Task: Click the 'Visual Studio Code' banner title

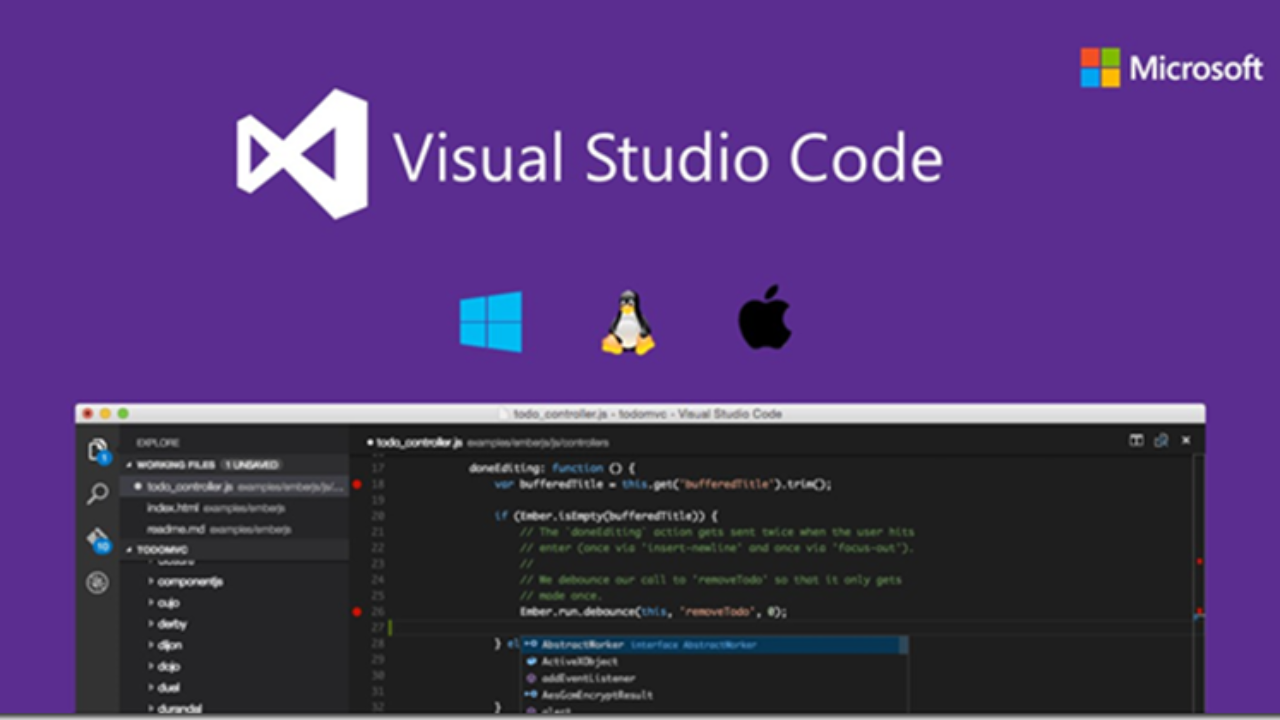Action: (x=668, y=157)
